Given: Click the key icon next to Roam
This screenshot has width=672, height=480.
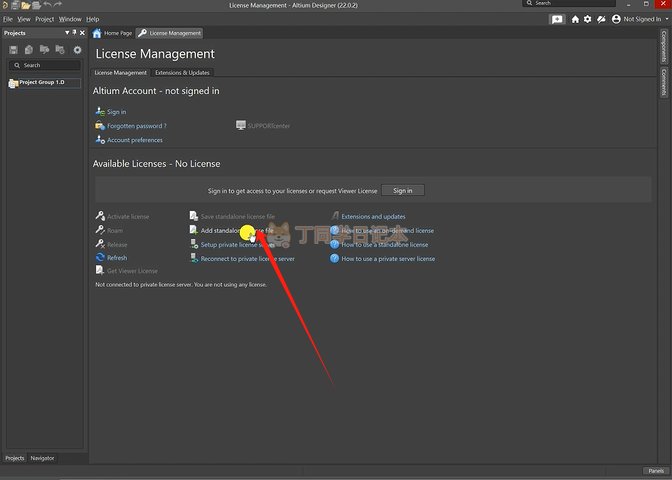Looking at the screenshot, I should click(100, 230).
